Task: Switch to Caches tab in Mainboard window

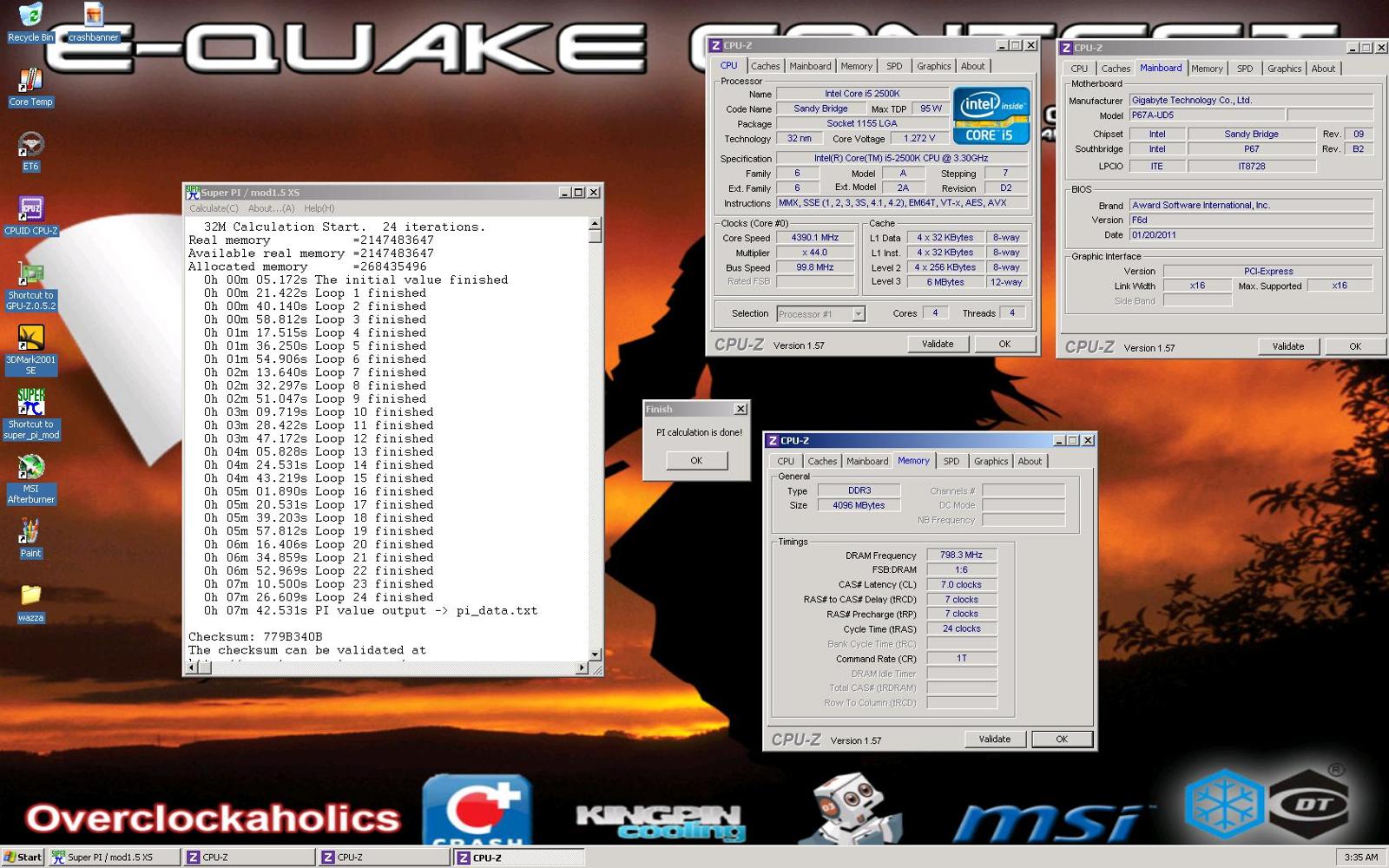Action: (1116, 69)
